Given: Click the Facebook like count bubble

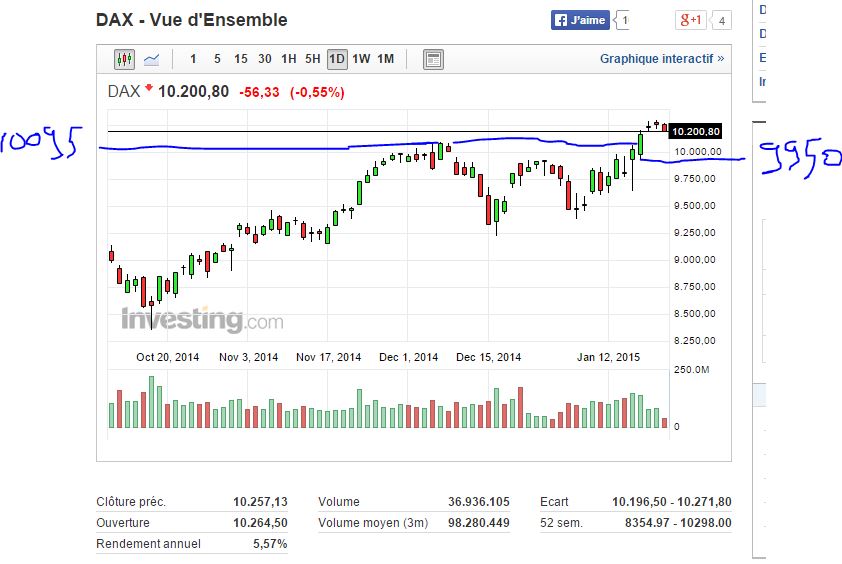Looking at the screenshot, I should [623, 20].
